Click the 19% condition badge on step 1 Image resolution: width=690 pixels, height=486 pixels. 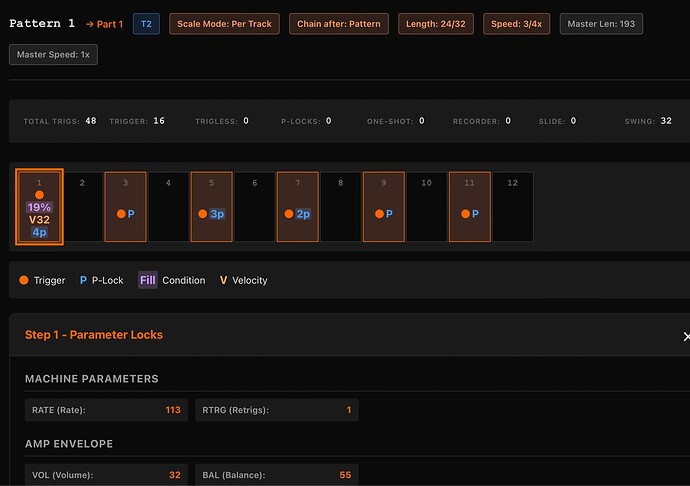click(x=39, y=207)
